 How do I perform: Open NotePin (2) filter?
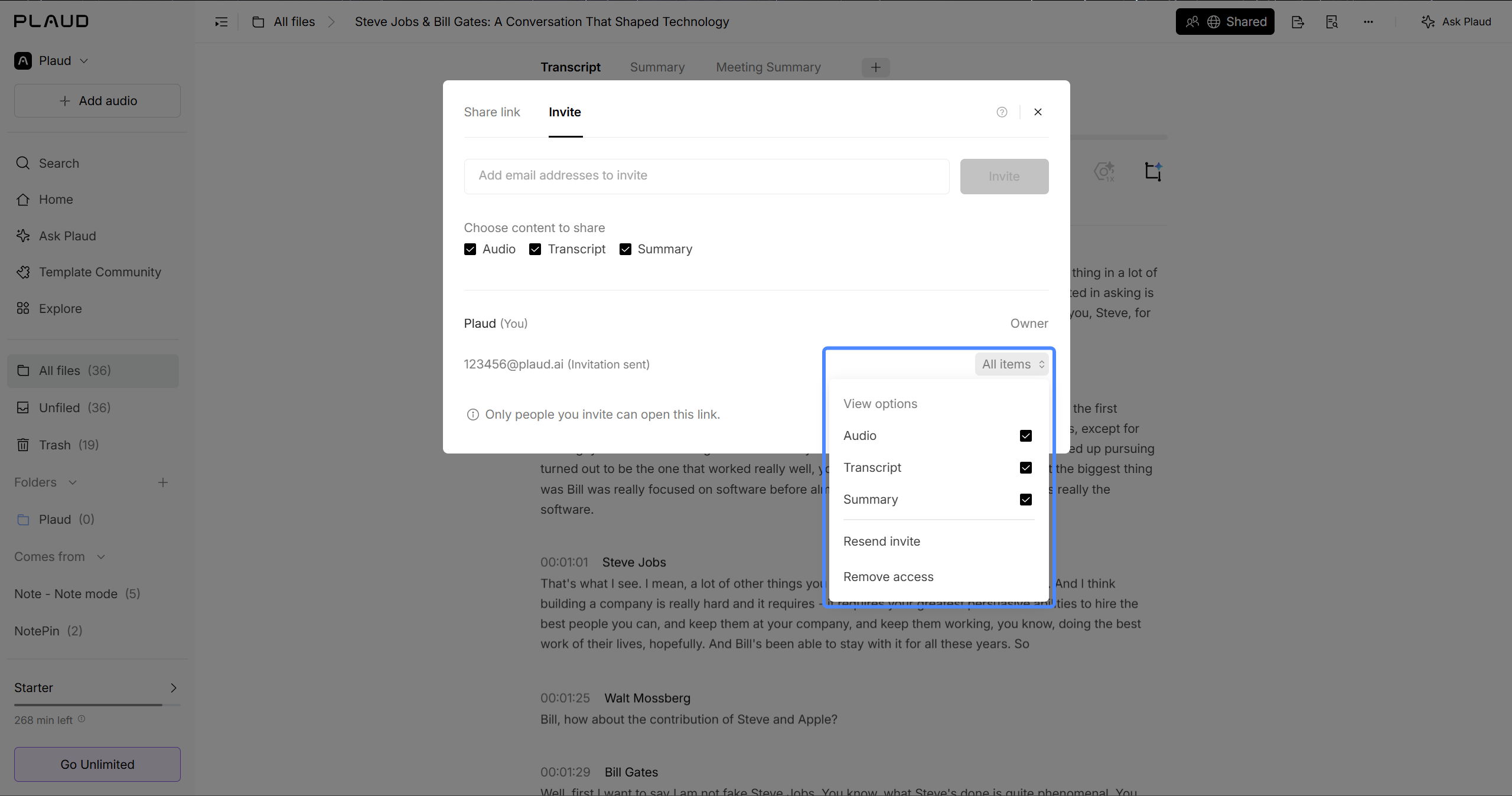tap(48, 631)
